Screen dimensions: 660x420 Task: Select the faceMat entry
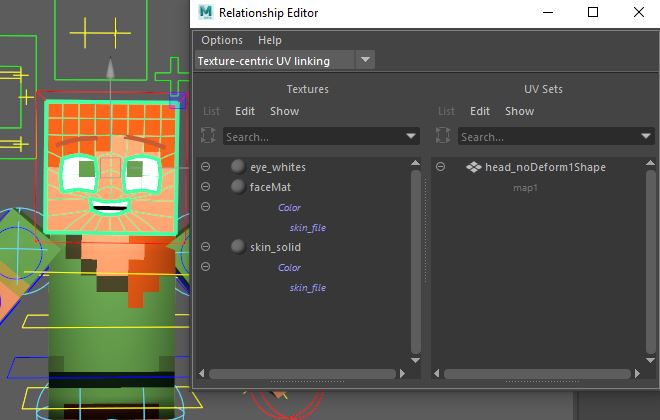click(x=270, y=187)
